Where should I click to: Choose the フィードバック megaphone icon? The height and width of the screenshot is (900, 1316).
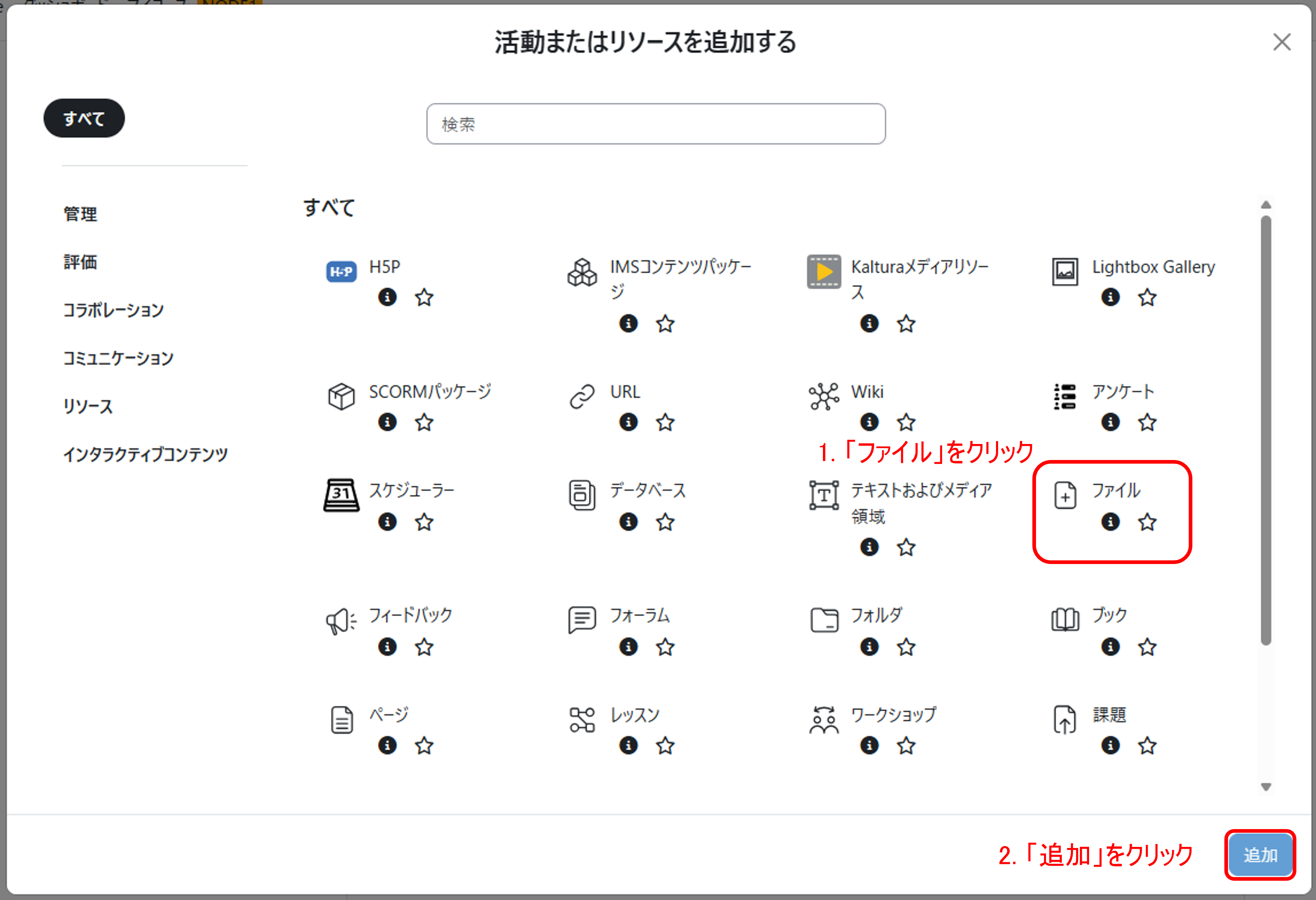point(341,621)
